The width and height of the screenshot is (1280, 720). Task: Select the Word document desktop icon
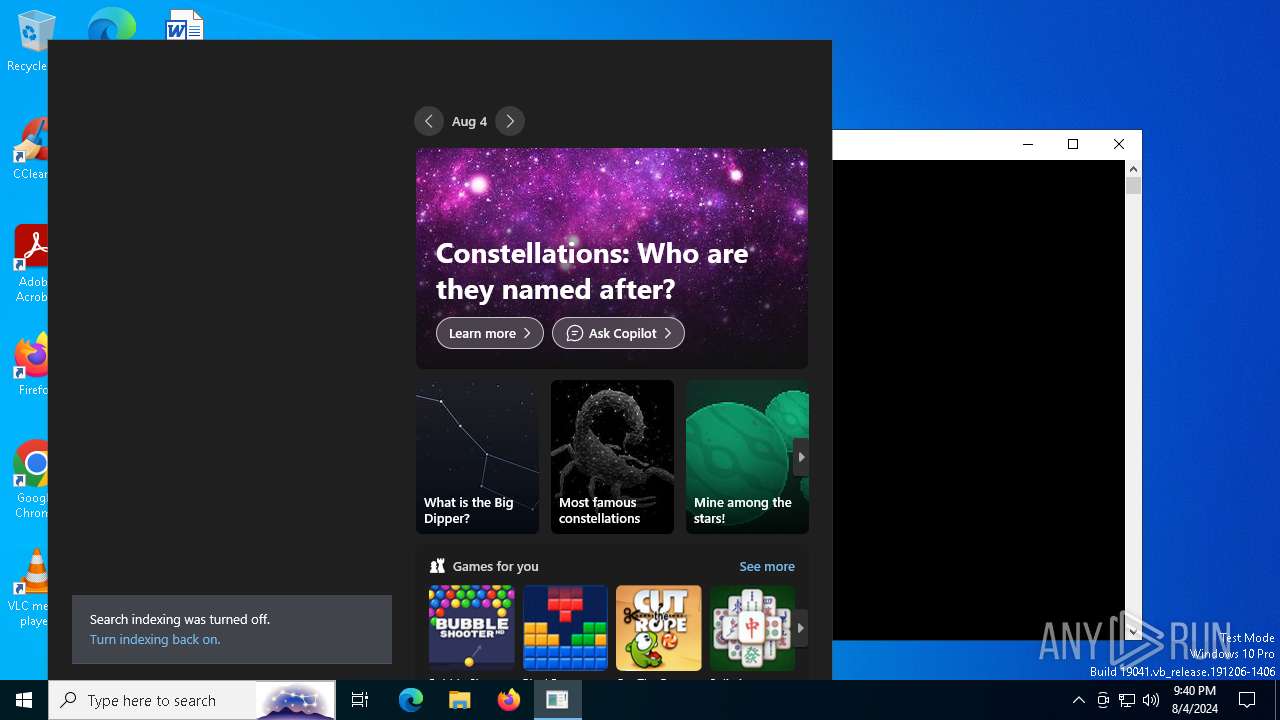pyautogui.click(x=184, y=25)
